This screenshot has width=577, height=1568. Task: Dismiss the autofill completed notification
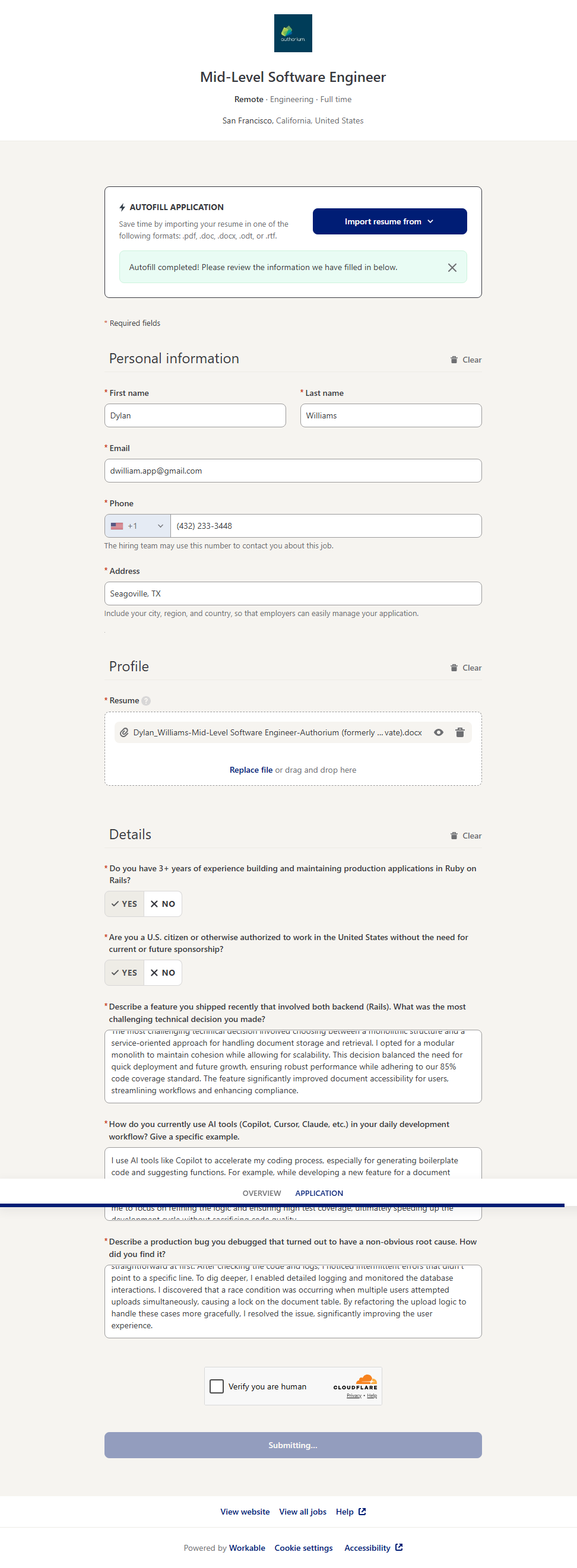coord(452,268)
